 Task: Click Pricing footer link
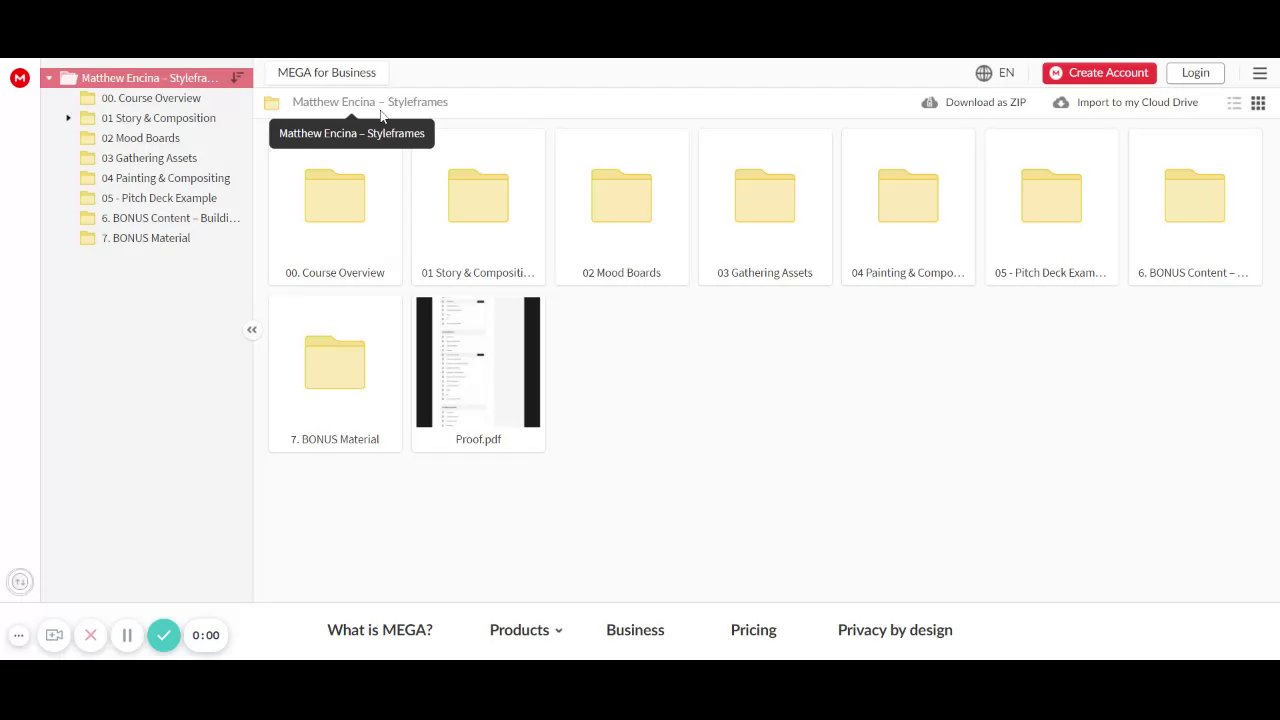coord(753,630)
